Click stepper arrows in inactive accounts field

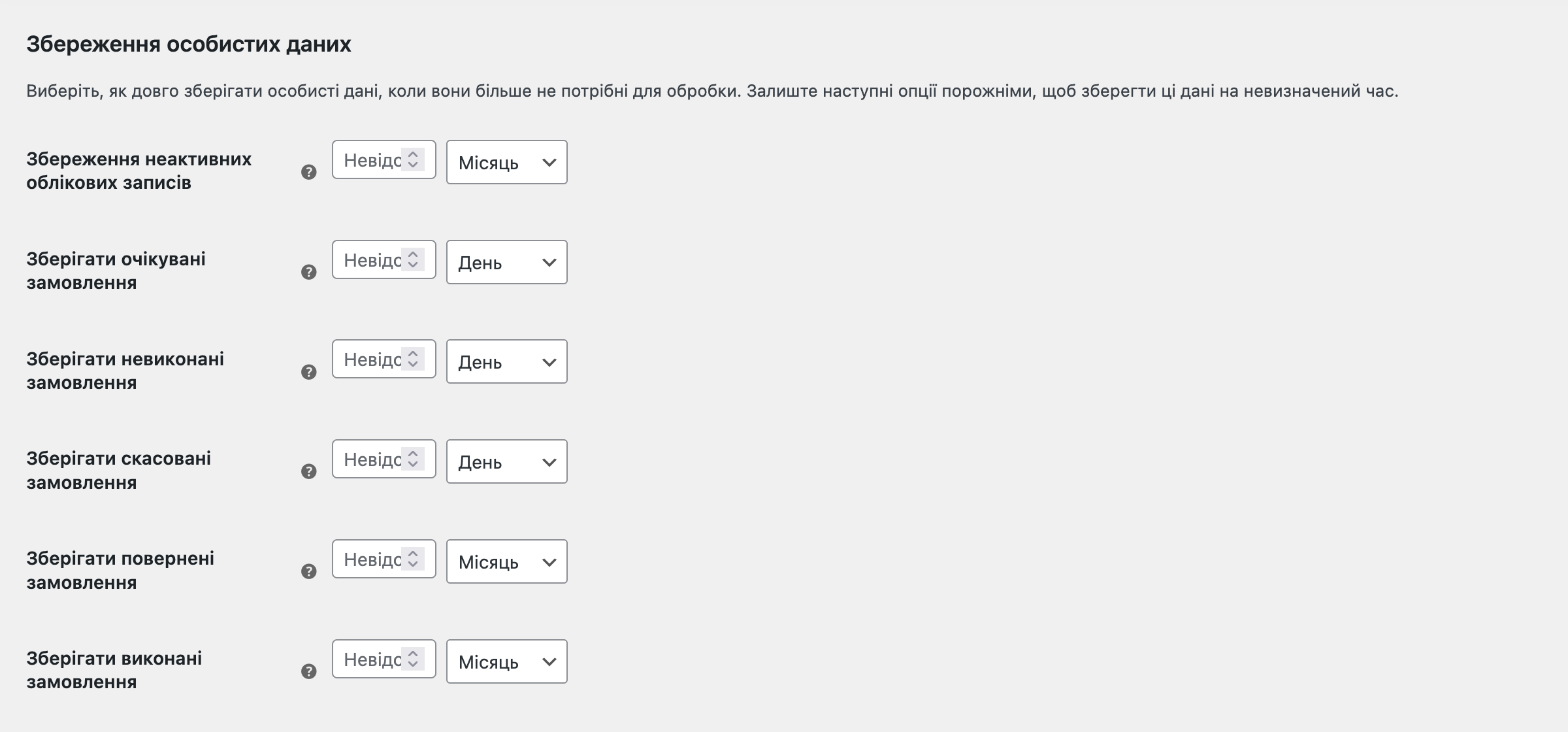413,159
